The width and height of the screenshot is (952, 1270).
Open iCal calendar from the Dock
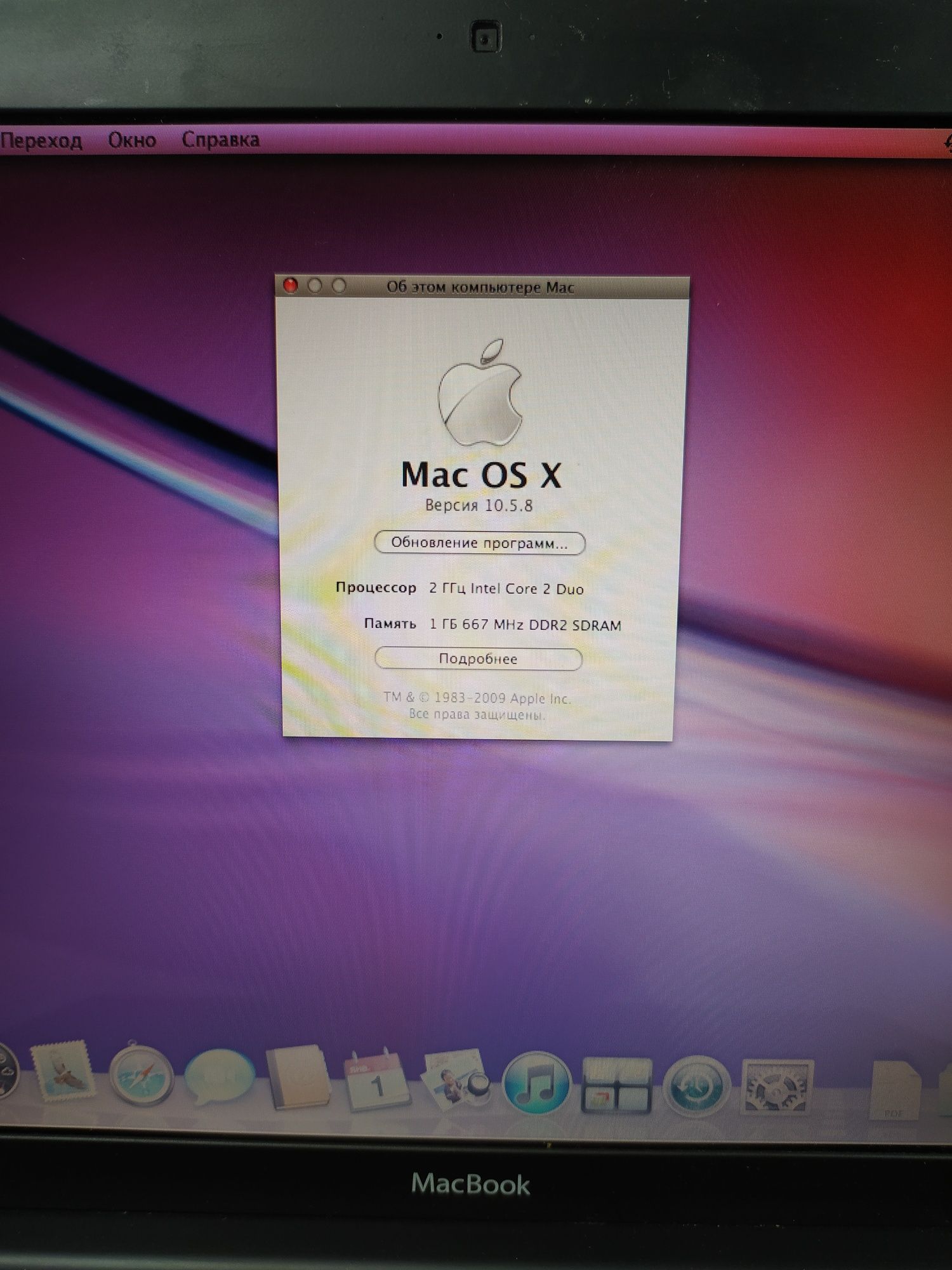coord(377,1080)
